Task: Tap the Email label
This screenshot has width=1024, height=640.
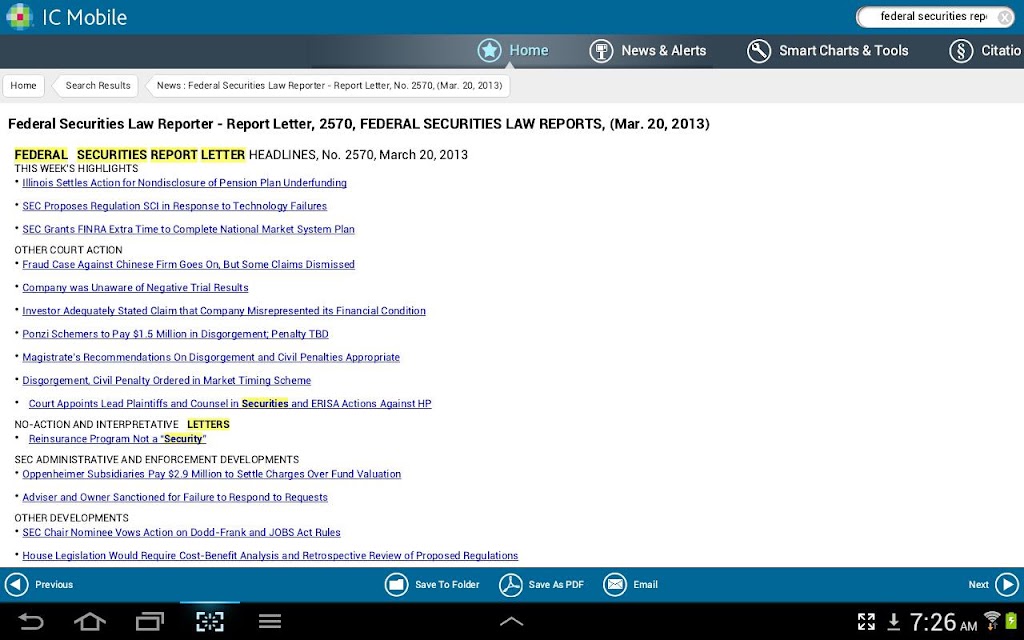Action: 645,584
